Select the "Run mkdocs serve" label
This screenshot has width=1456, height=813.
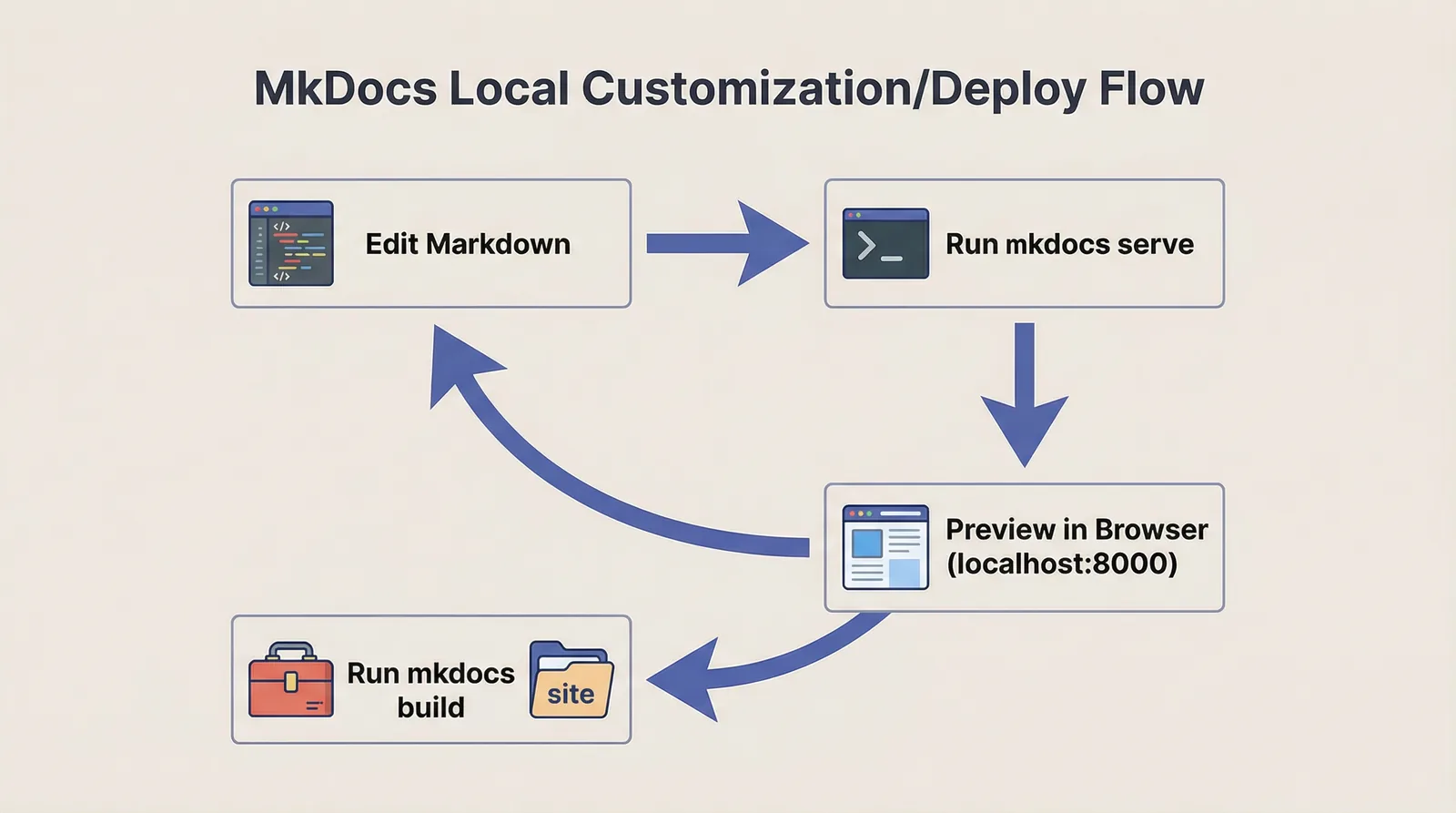pos(1069,244)
